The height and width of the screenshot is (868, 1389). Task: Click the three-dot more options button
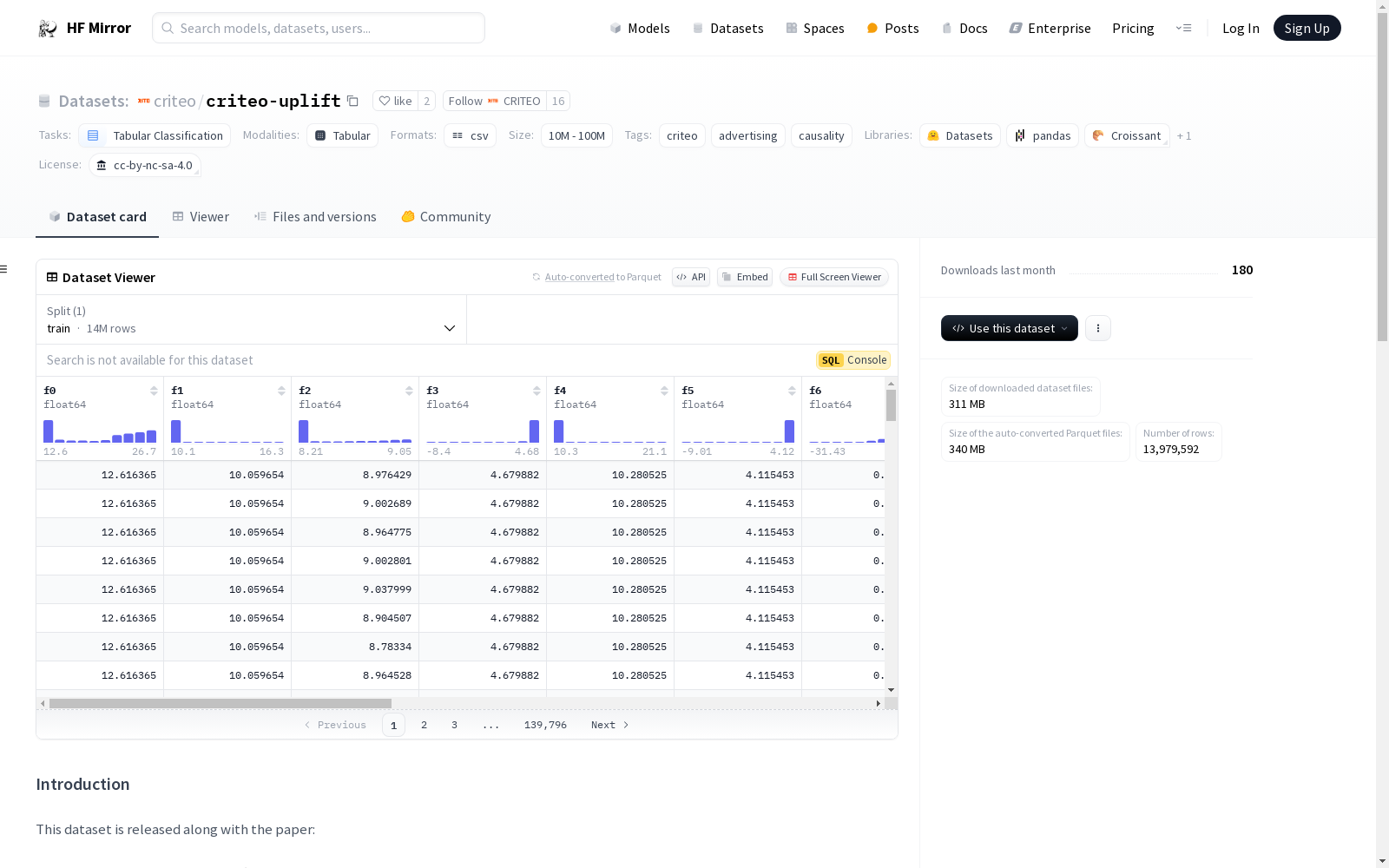pyautogui.click(x=1098, y=328)
